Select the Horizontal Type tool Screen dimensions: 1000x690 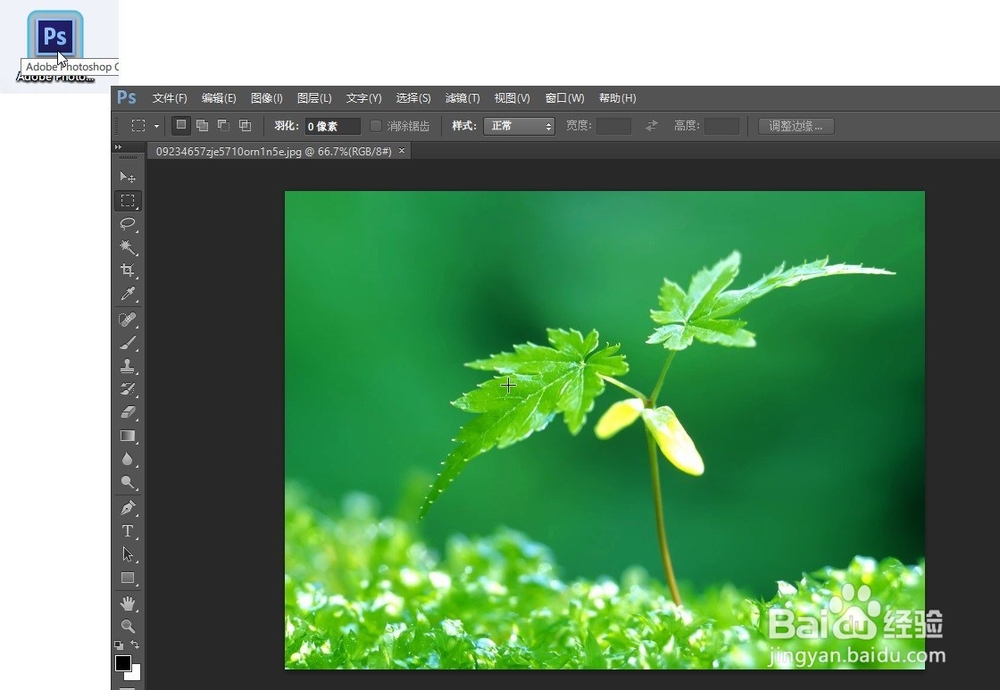[128, 531]
